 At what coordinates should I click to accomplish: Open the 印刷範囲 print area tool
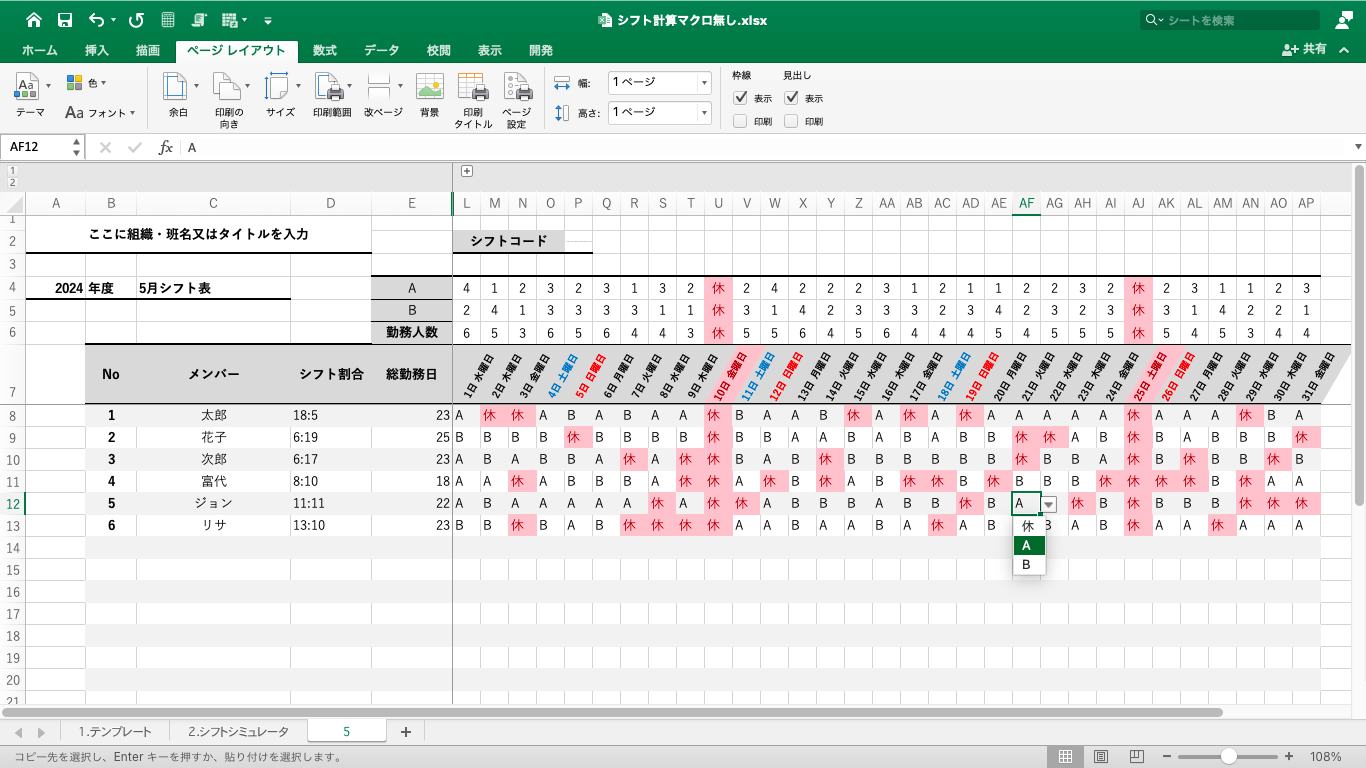(331, 98)
